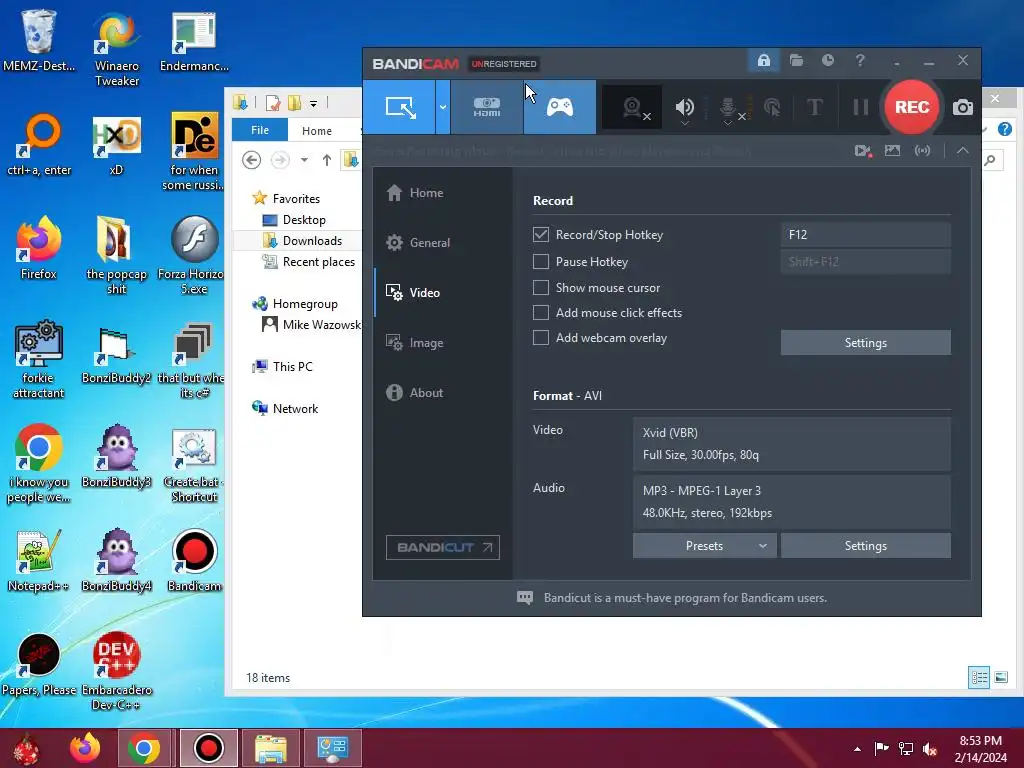Open the File tab in the Explorer window
1024x768 pixels.
point(260,130)
